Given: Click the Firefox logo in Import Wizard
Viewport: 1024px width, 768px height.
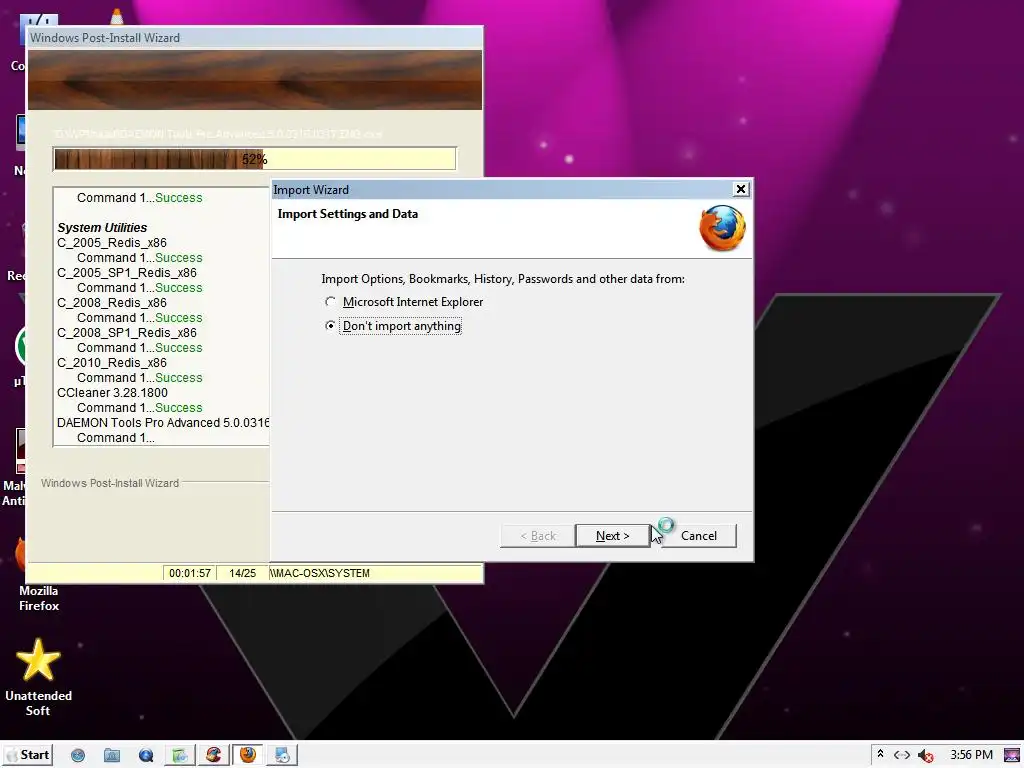Looking at the screenshot, I should coord(722,228).
